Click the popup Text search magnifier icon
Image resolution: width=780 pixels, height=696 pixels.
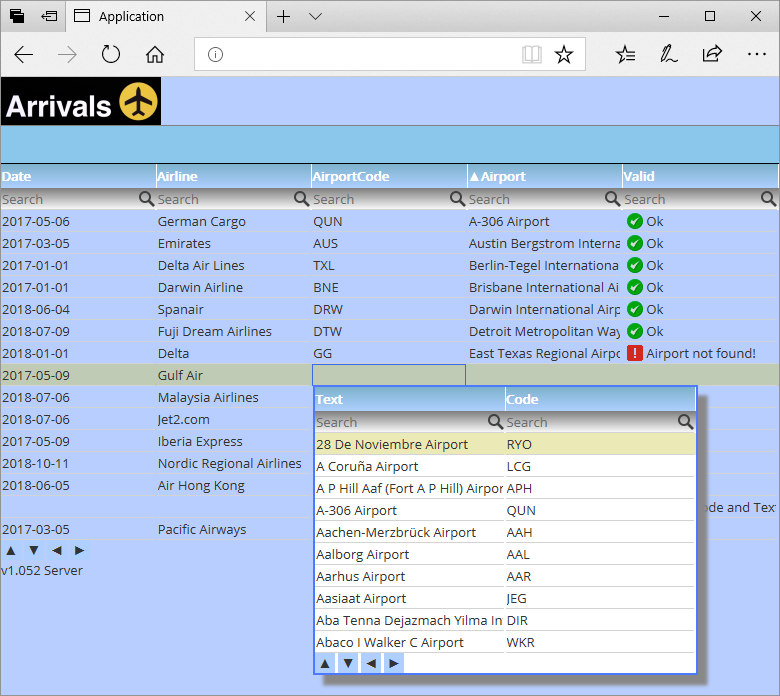(x=495, y=422)
